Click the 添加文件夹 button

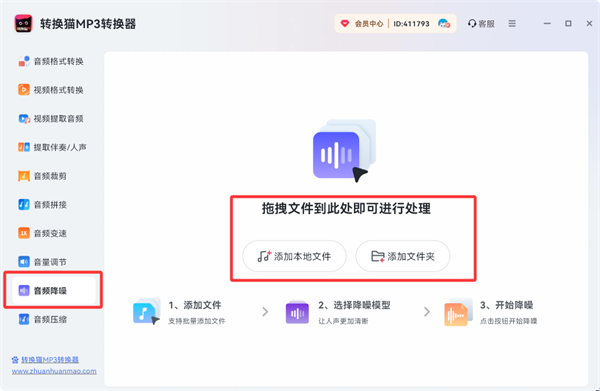click(x=403, y=256)
